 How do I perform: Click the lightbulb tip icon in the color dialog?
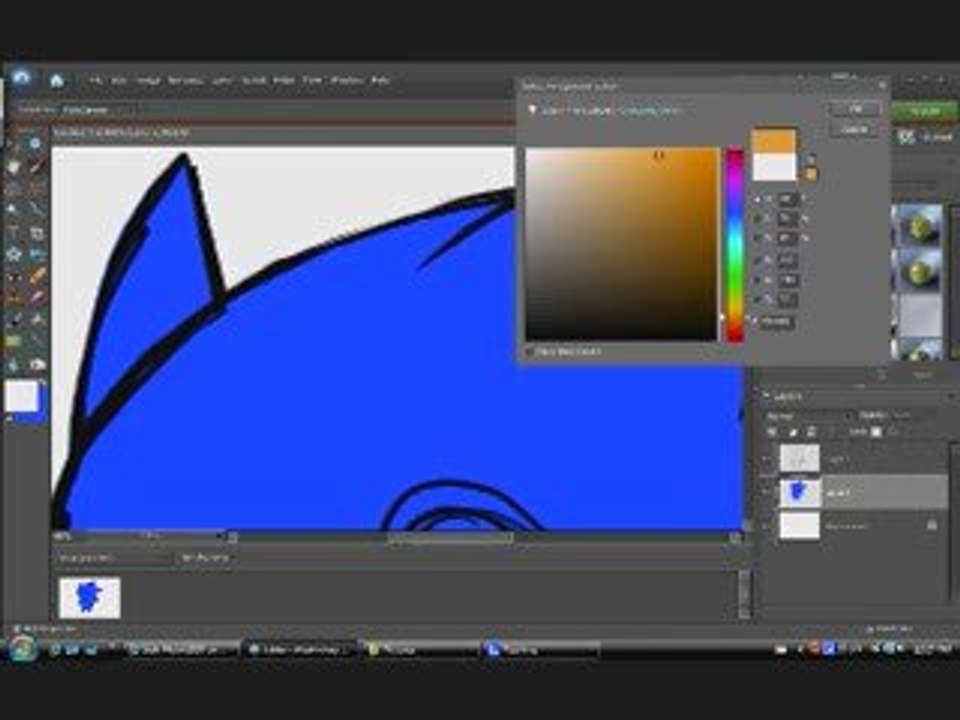[x=532, y=110]
